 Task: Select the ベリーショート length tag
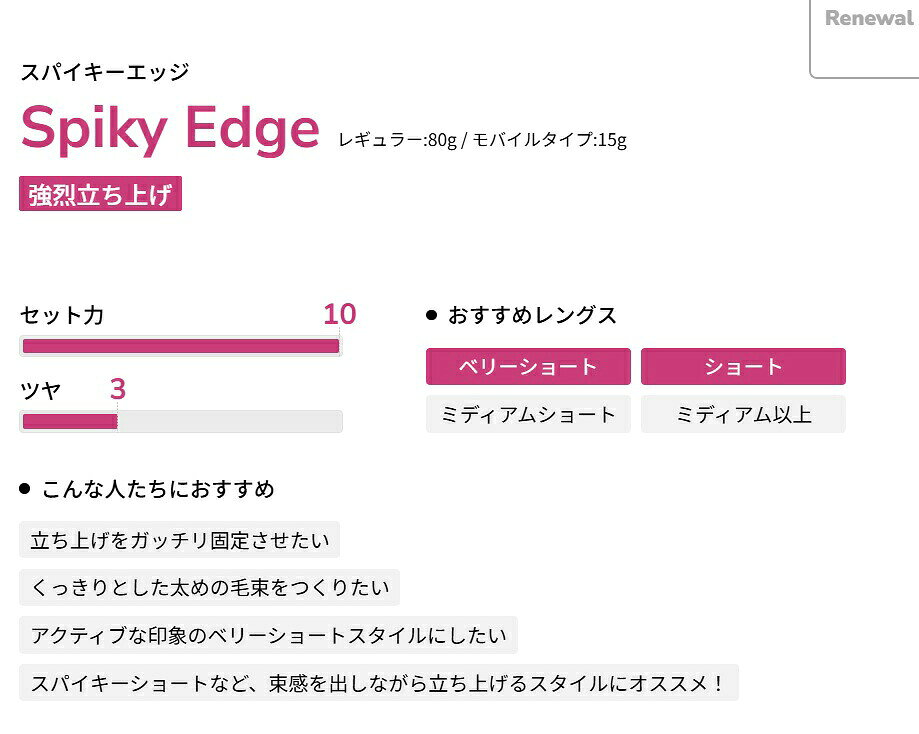pyautogui.click(x=528, y=366)
